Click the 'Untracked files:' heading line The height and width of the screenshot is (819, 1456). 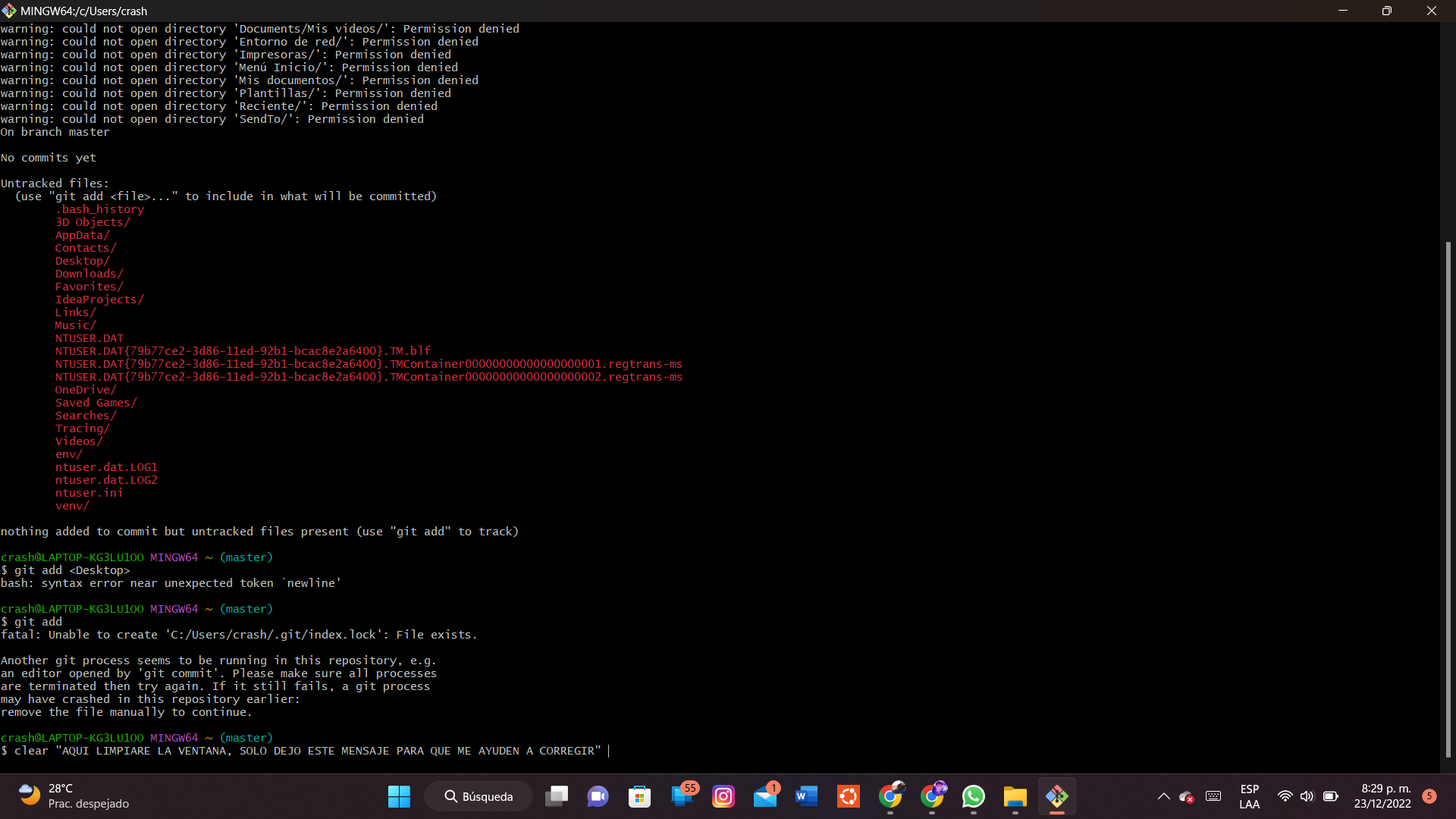pos(55,184)
